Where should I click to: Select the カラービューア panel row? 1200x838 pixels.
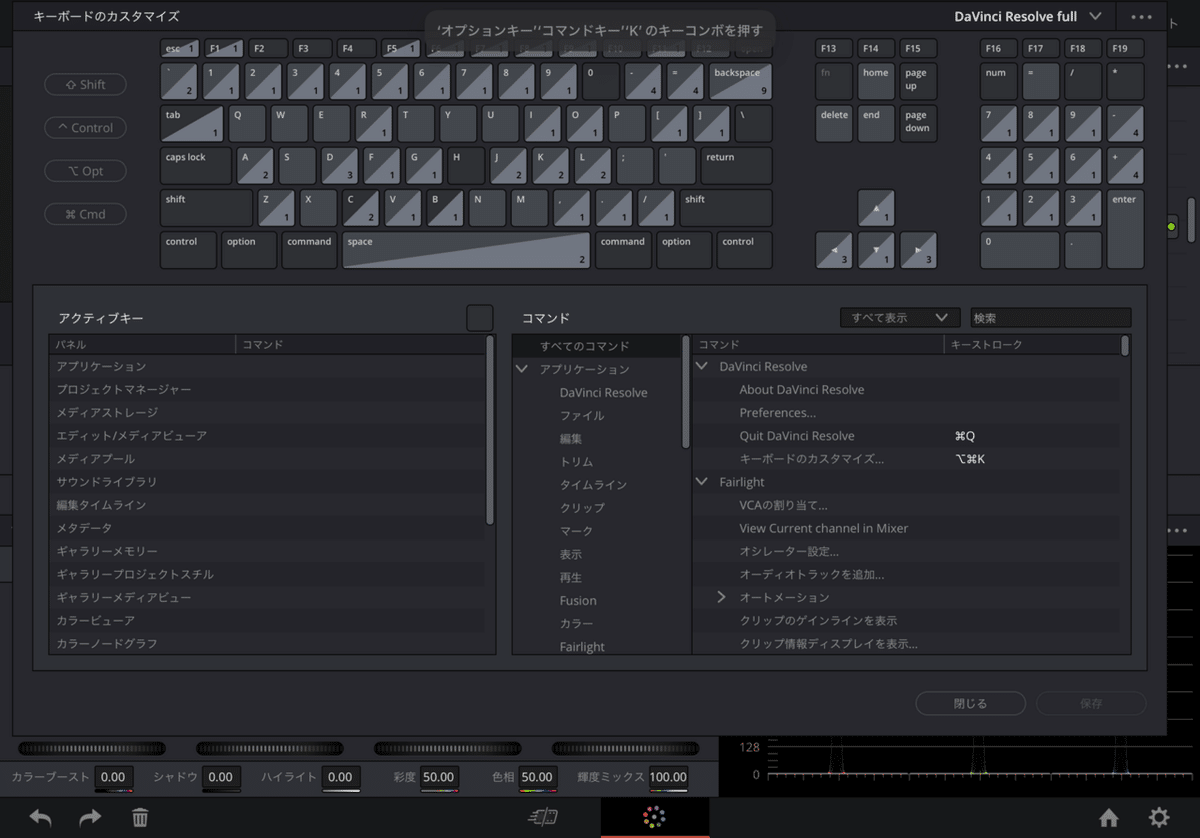[x=267, y=620]
